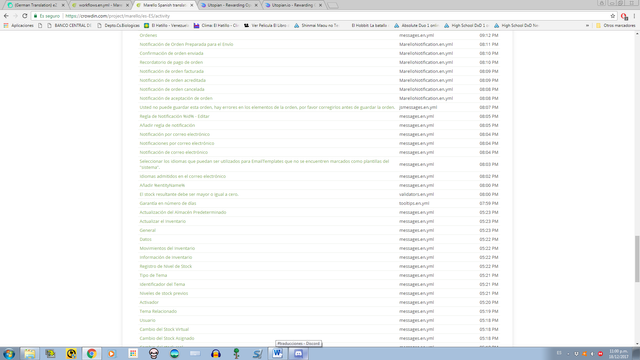Click the '07:59 PM' timestamp
Viewport: 640px width, 360px height.
489,203
